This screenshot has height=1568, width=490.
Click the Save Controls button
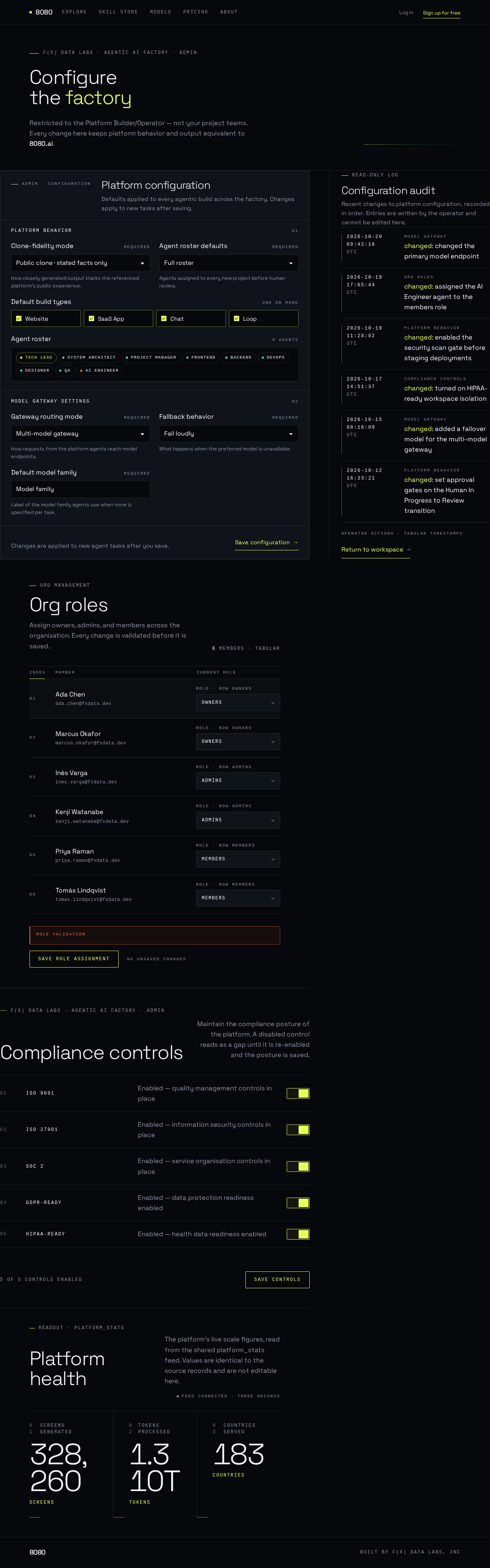pos(277,1279)
